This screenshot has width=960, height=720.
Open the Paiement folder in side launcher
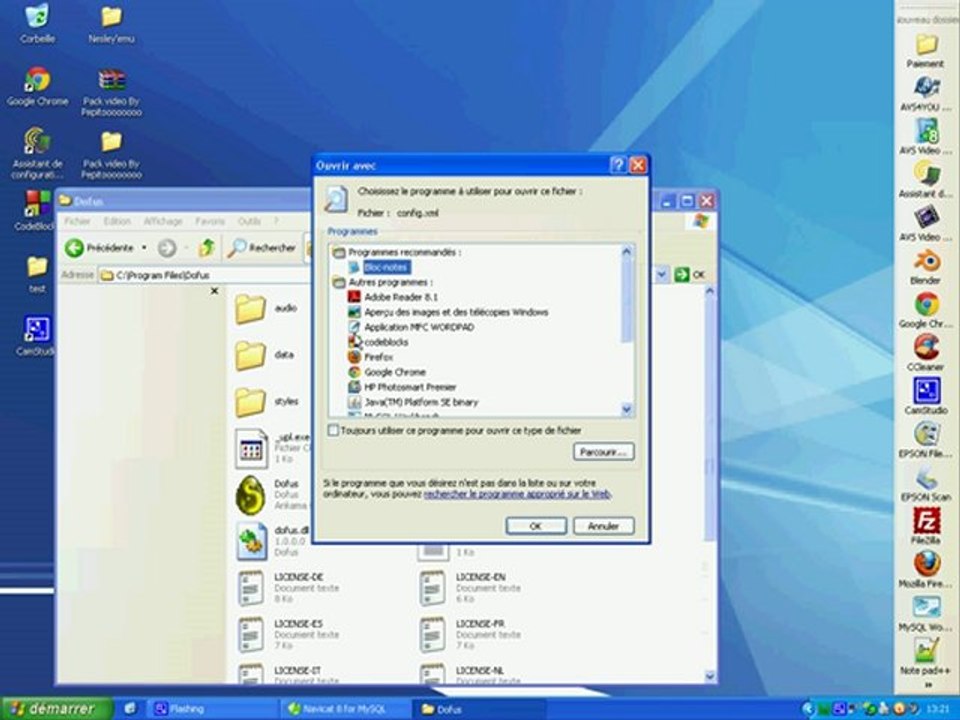(926, 50)
